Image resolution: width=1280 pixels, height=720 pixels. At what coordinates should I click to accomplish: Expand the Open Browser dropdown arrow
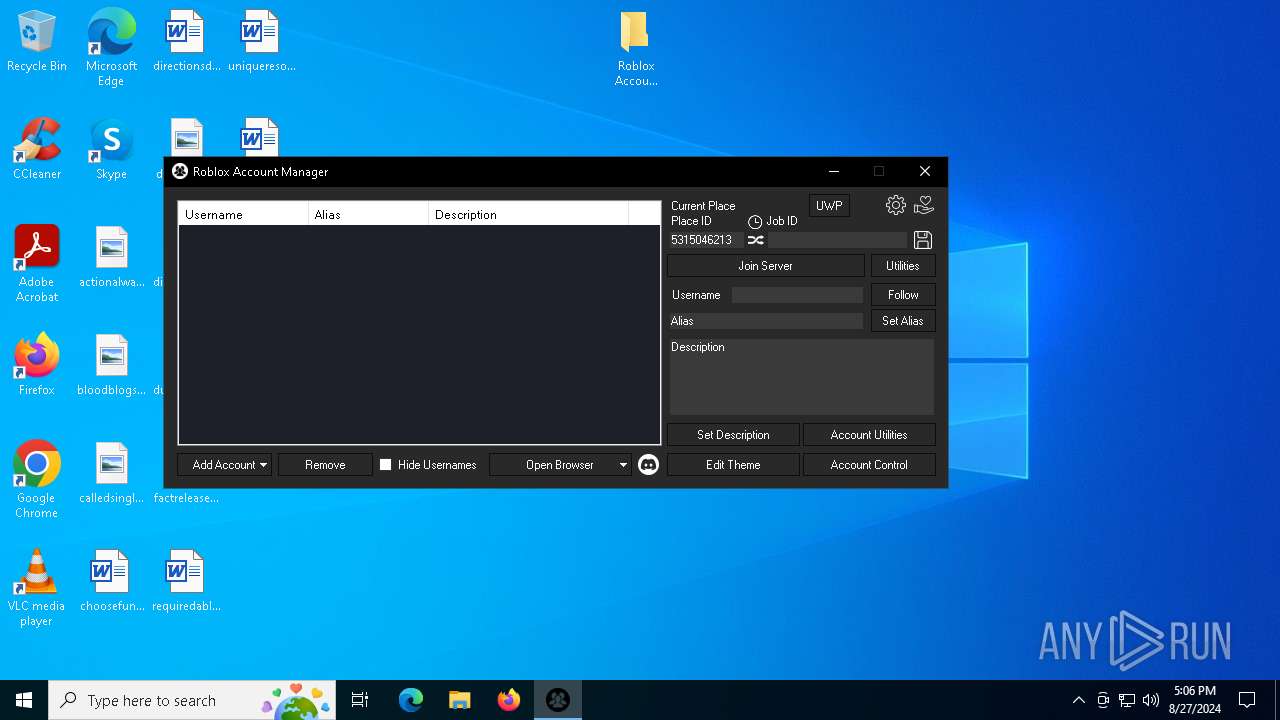623,465
